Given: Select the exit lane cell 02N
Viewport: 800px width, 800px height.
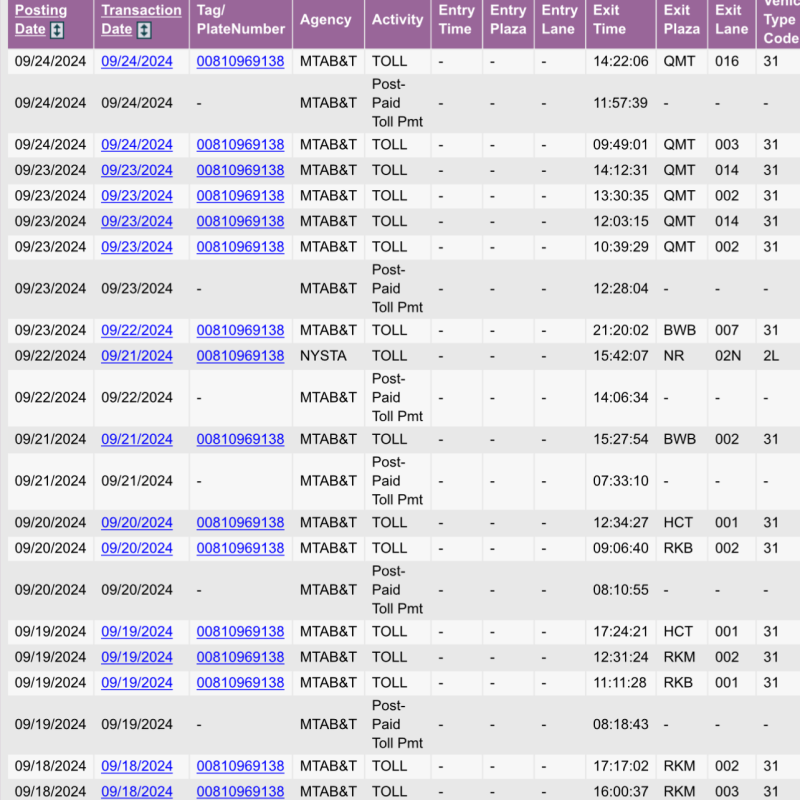Looking at the screenshot, I should (732, 356).
